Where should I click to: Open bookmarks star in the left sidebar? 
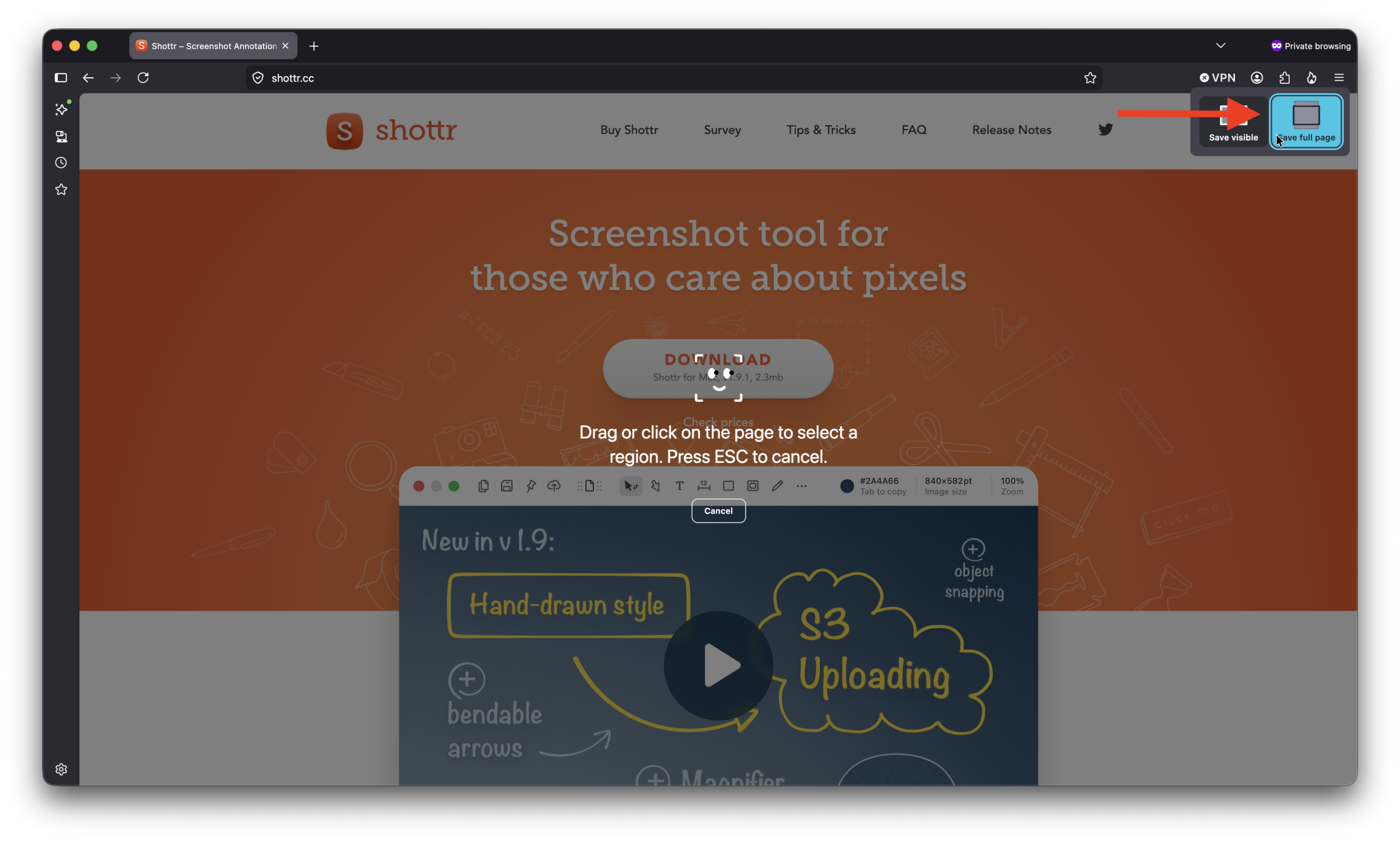61,189
